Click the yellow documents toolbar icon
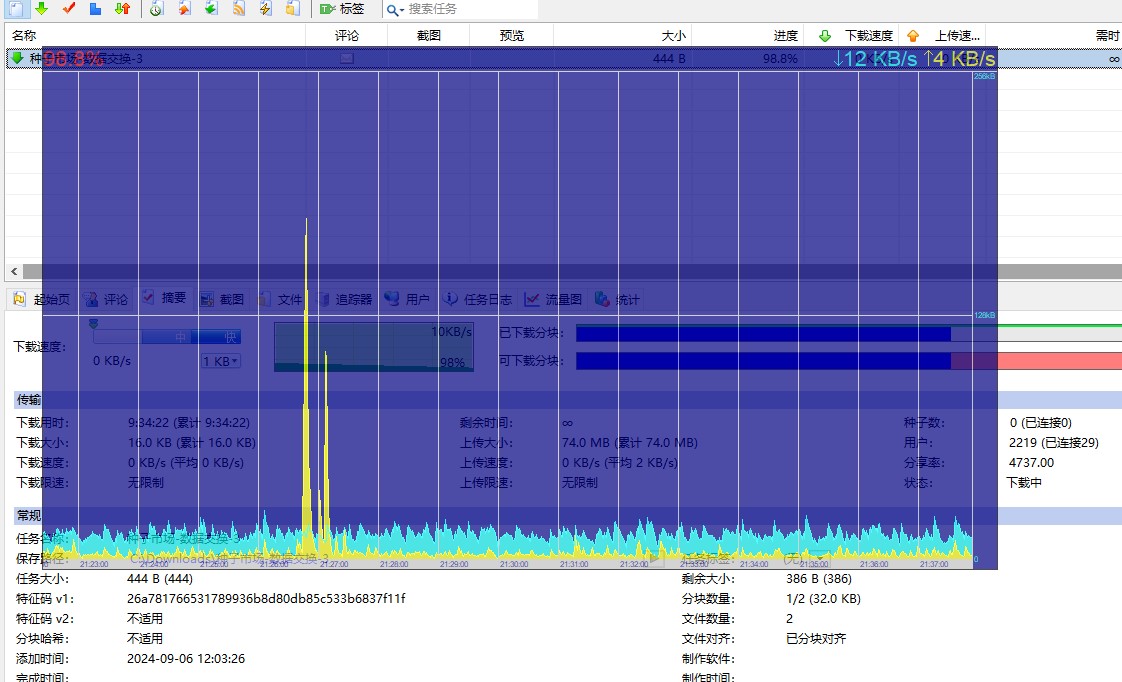This screenshot has height=682, width=1122. [293, 9]
